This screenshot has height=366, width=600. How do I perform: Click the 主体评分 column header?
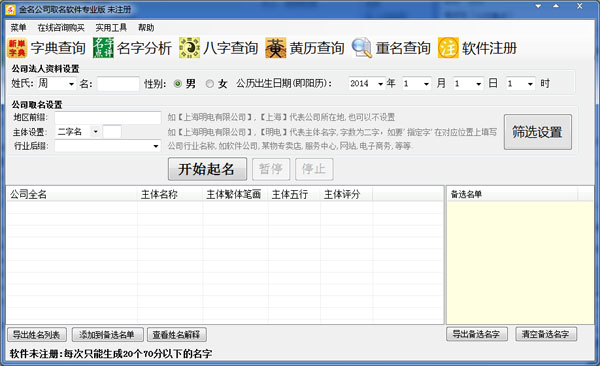[346, 194]
